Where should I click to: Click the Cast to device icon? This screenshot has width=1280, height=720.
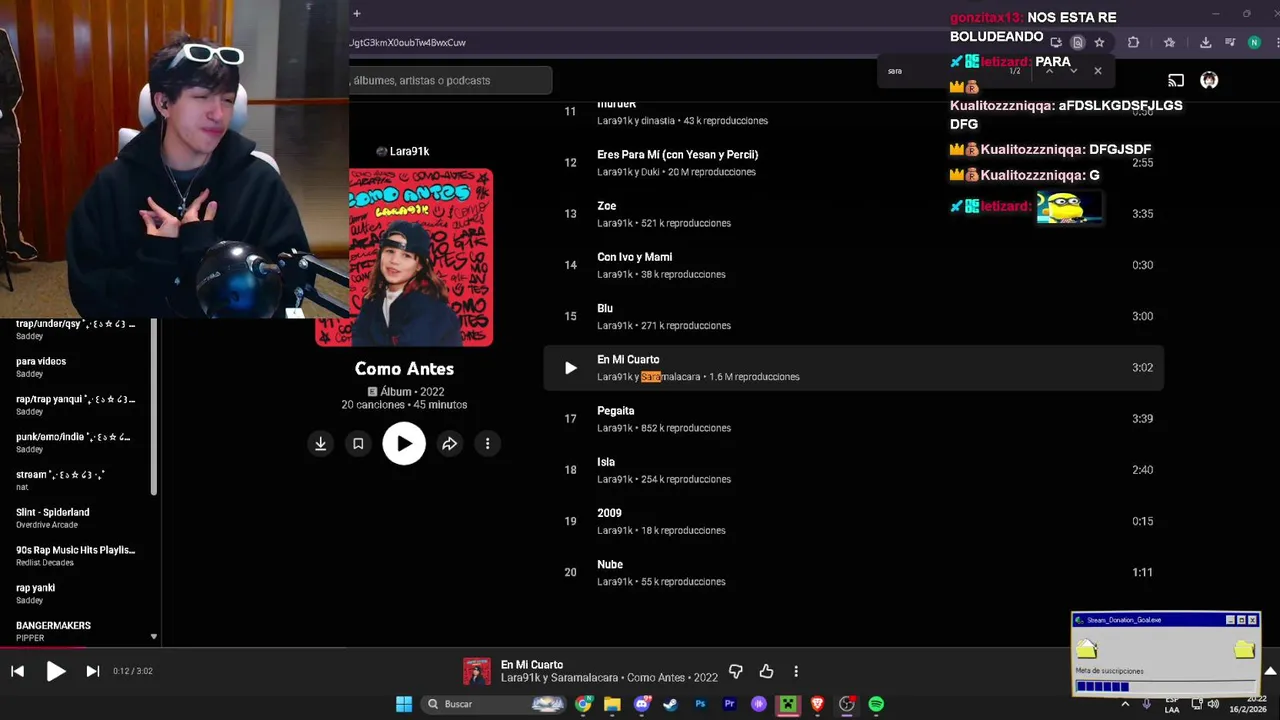pos(1176,80)
